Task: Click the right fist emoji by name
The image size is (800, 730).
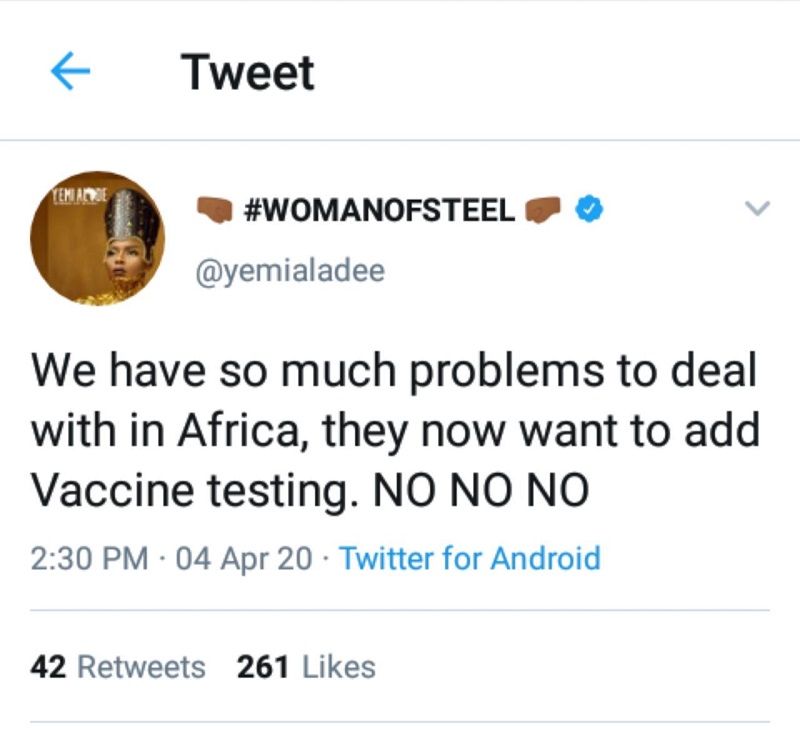Action: (543, 210)
